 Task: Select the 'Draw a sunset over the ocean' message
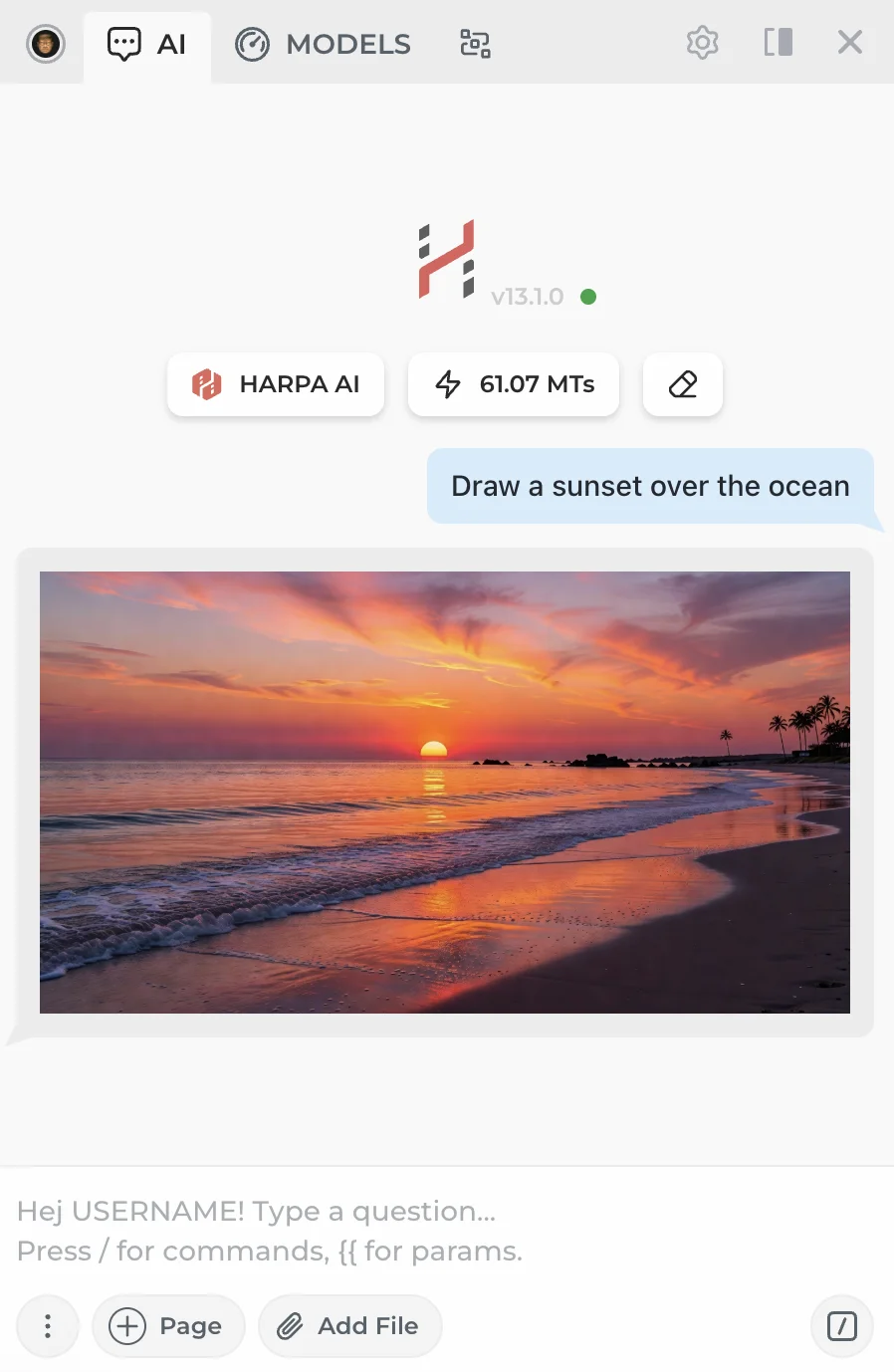(650, 486)
